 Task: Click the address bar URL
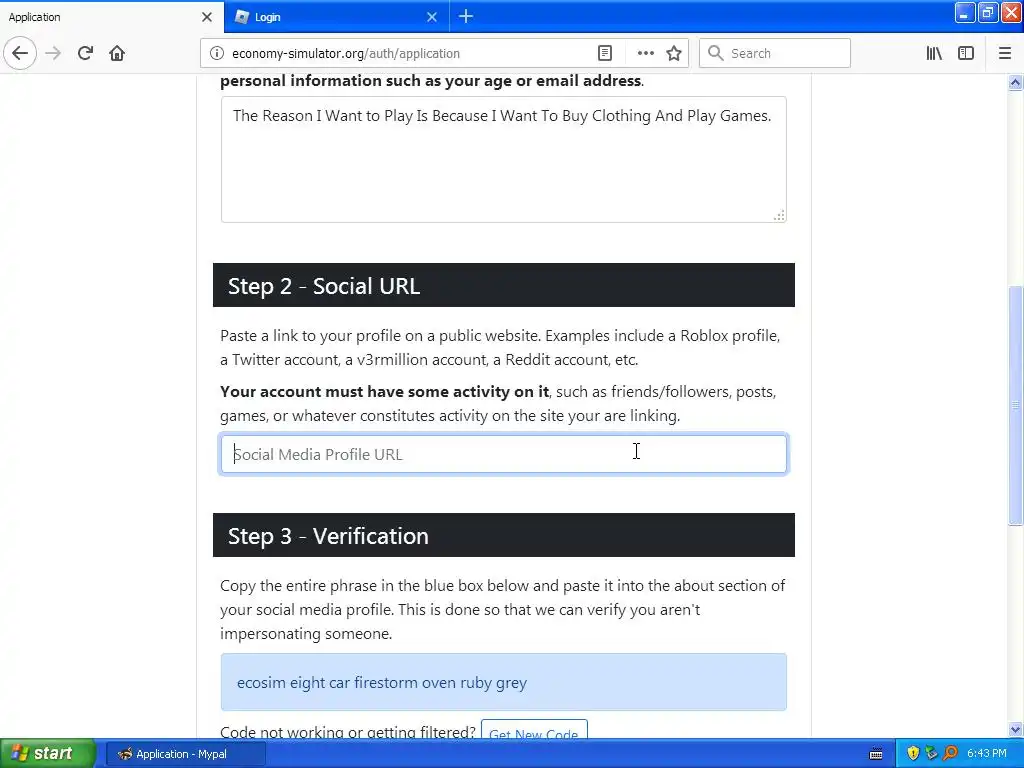click(346, 54)
